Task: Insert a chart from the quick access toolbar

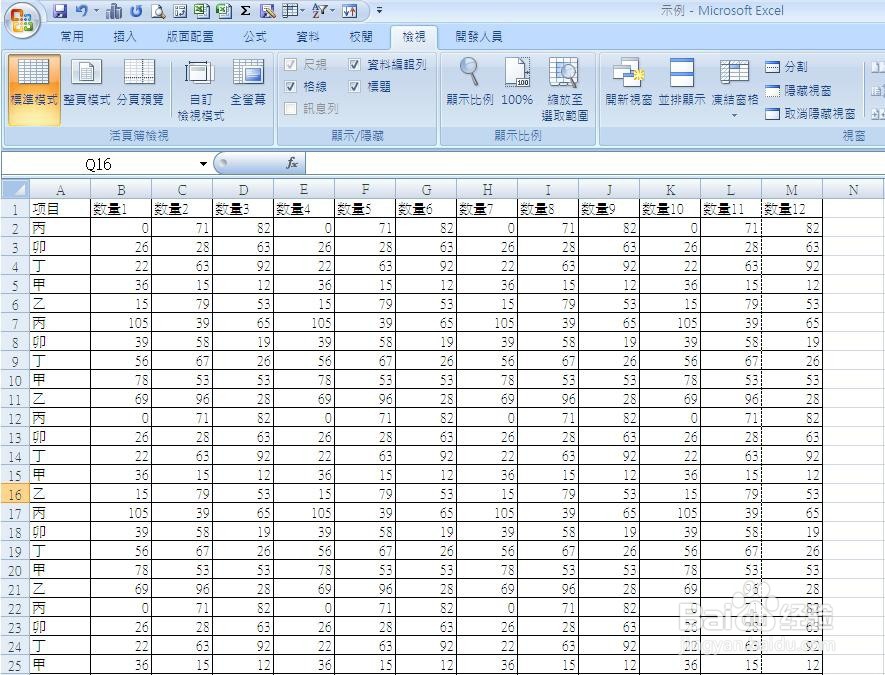Action: 114,11
